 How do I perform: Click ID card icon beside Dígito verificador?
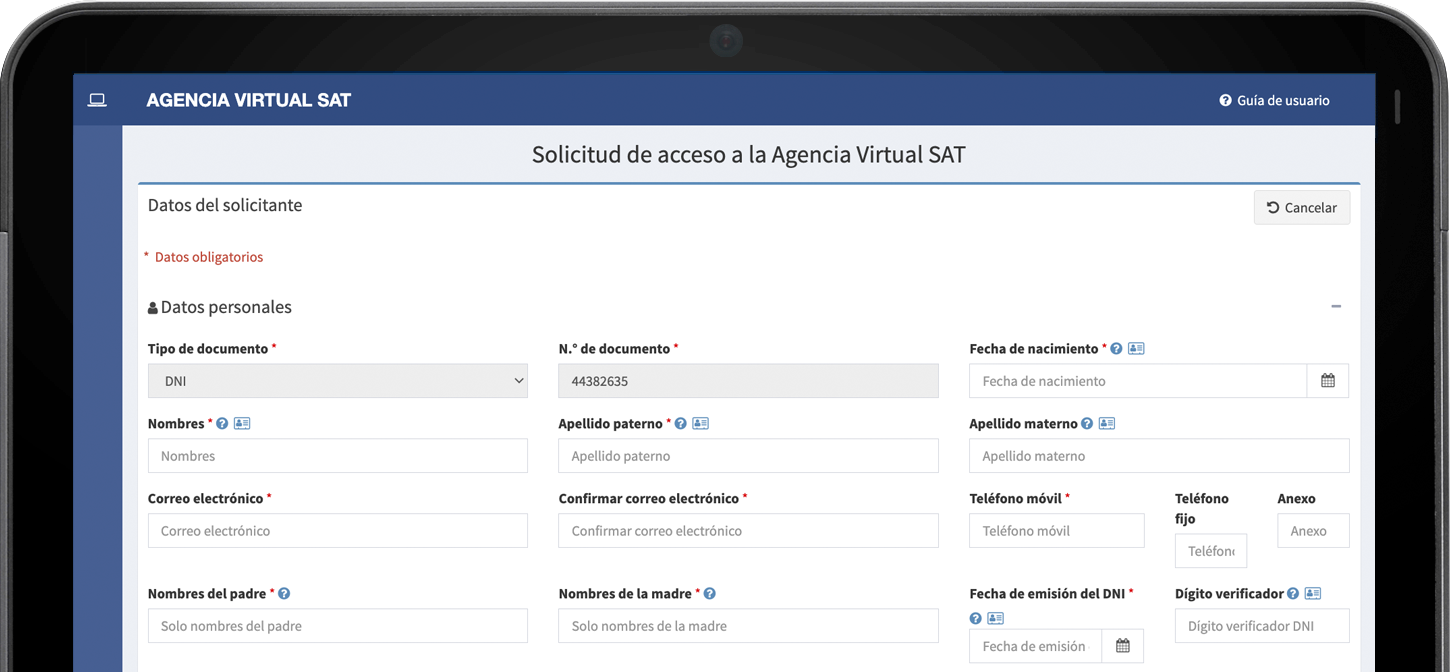click(x=1313, y=594)
